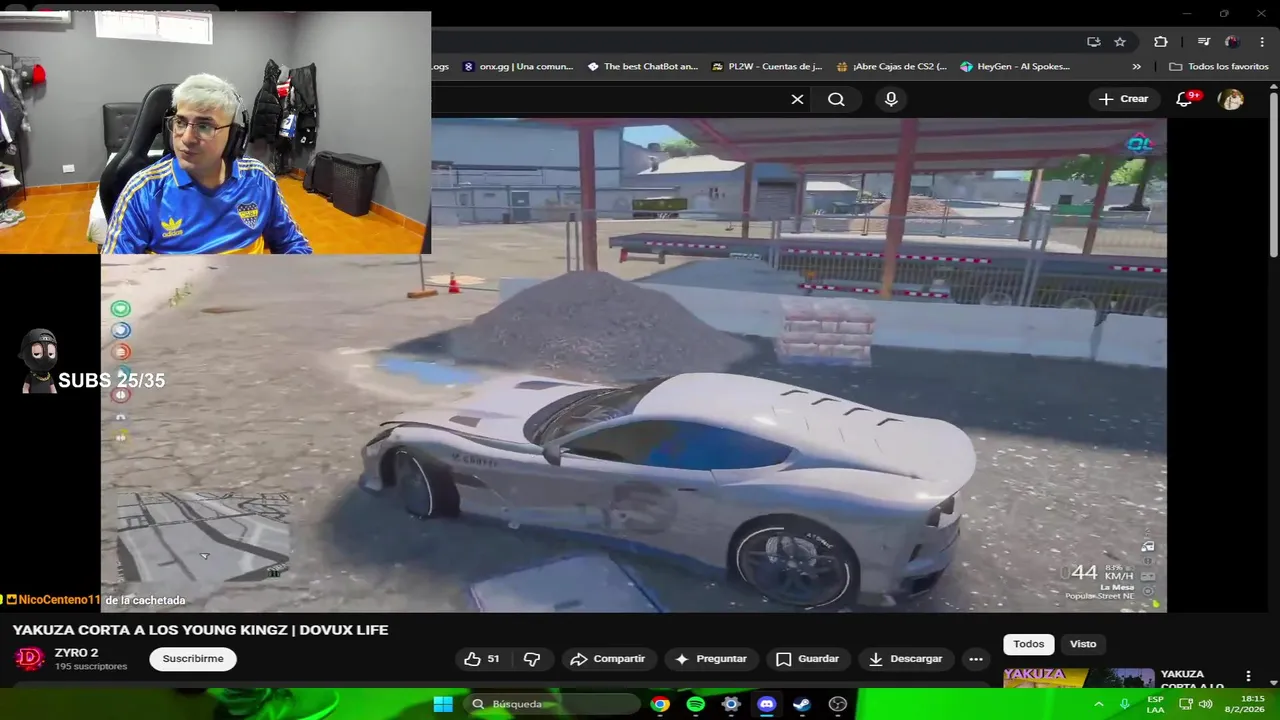
Task: Open the Chrome profile avatar
Action: coord(1232,42)
